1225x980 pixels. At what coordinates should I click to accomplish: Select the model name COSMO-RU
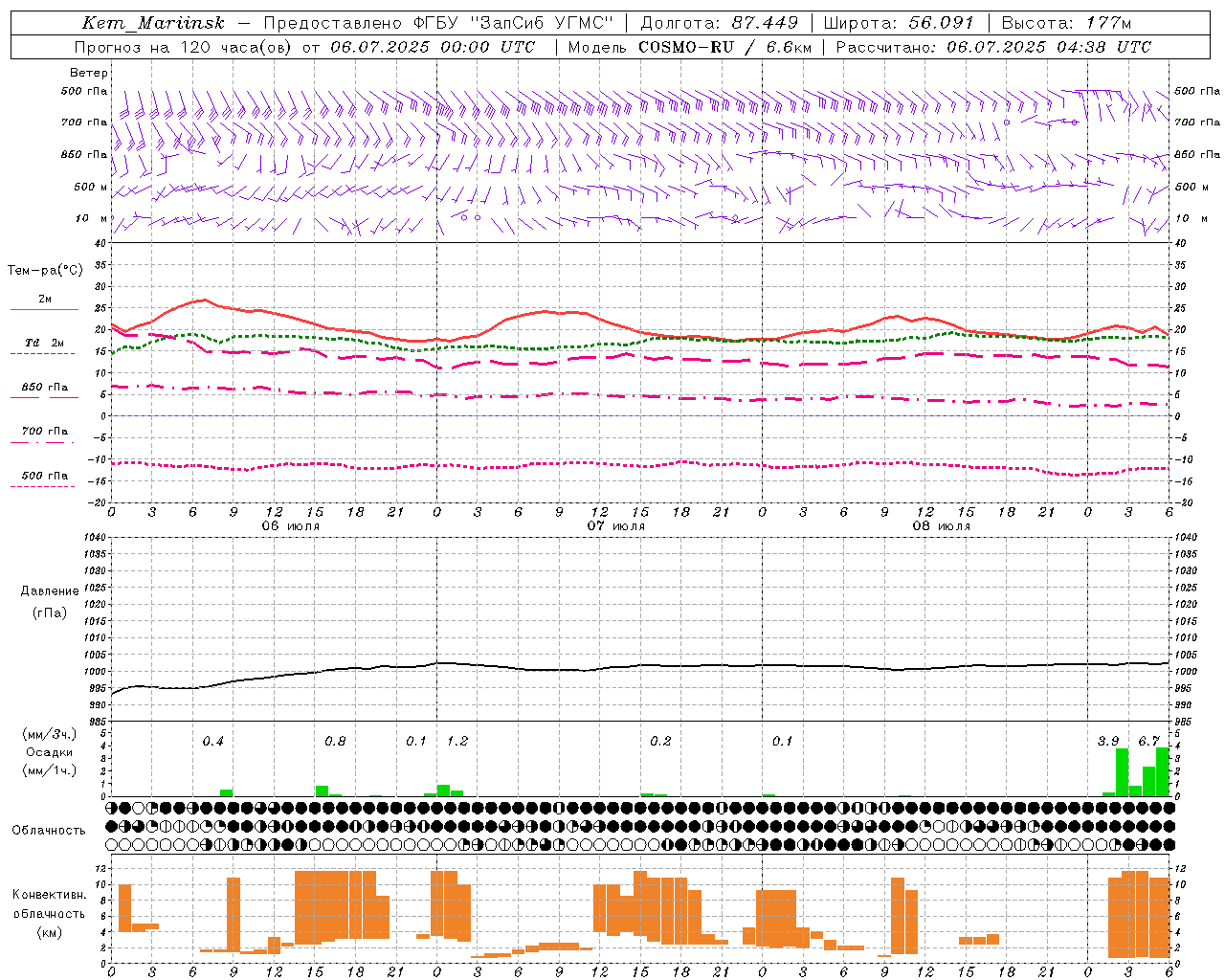pyautogui.click(x=685, y=47)
